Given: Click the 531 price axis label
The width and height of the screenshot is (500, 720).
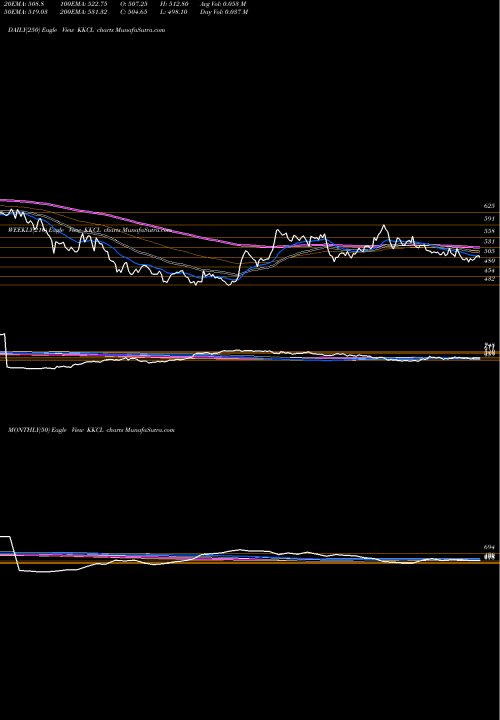Looking at the screenshot, I should coord(489,241).
